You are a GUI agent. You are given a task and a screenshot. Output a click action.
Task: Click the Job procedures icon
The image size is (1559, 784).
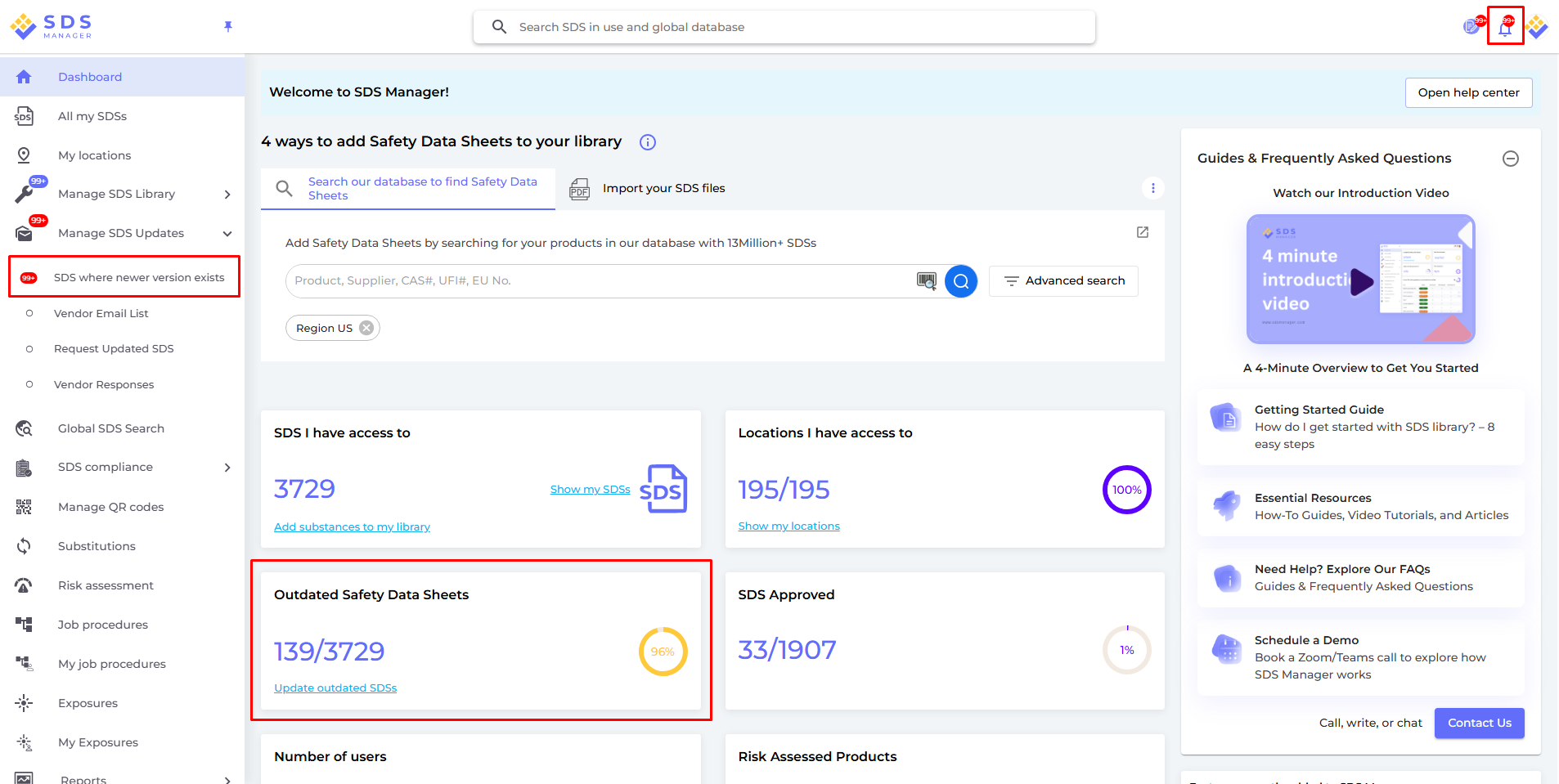point(24,625)
